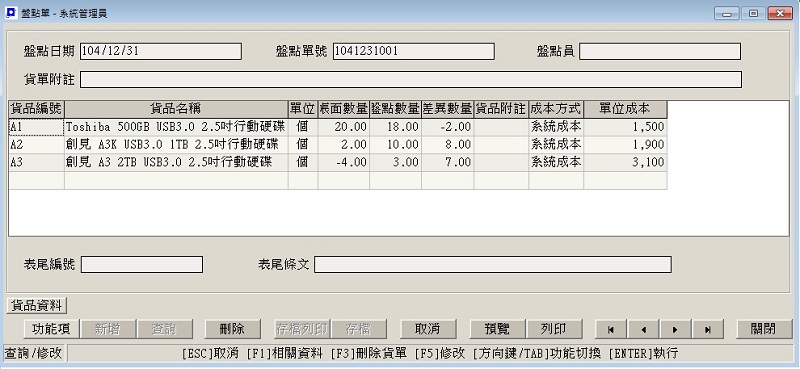
Task: Click the 10.00 counted quantity cell
Action: pyautogui.click(x=395, y=145)
